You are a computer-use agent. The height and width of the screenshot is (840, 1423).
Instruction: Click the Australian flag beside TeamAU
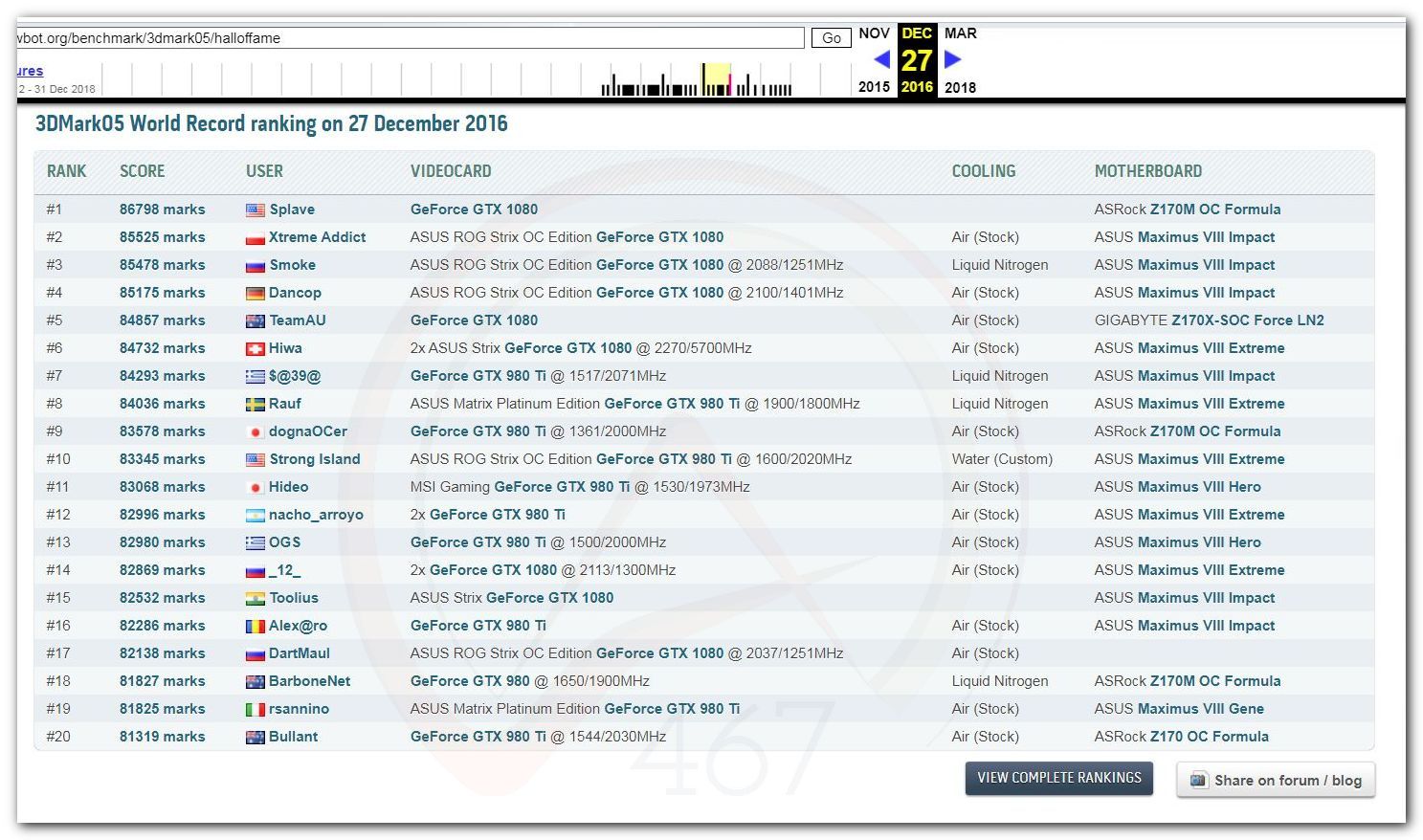coord(256,321)
